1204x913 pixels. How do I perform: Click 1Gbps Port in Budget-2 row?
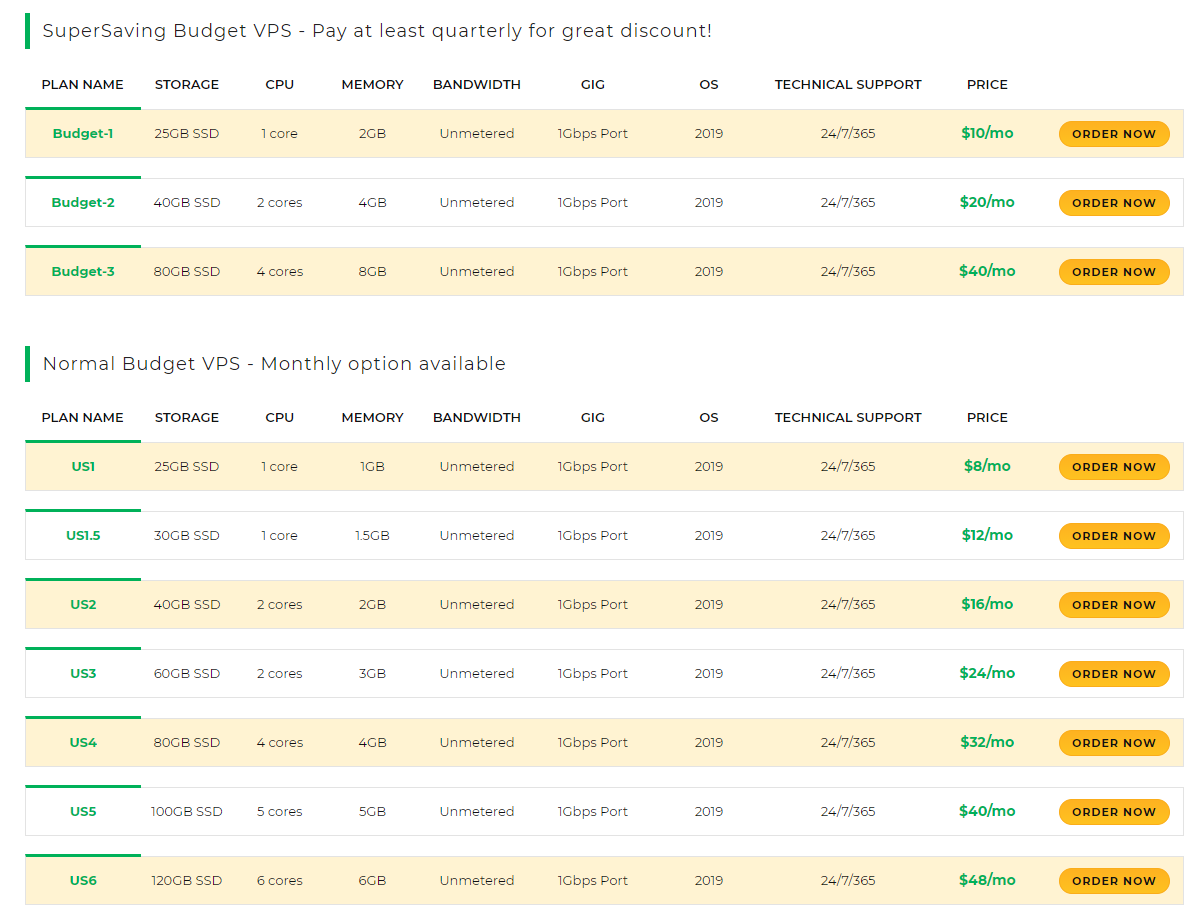pos(593,202)
